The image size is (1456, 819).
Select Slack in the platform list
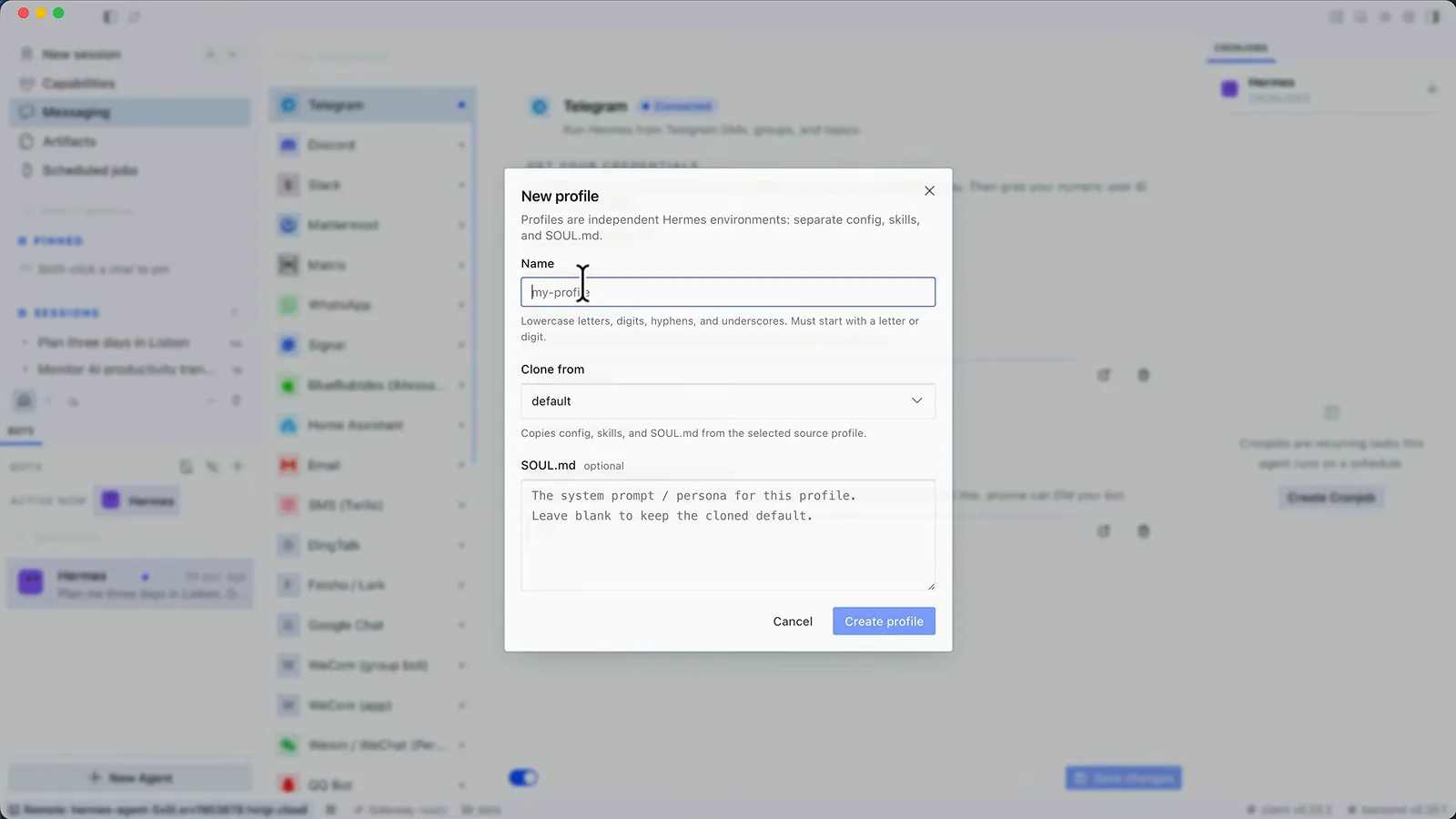372,185
